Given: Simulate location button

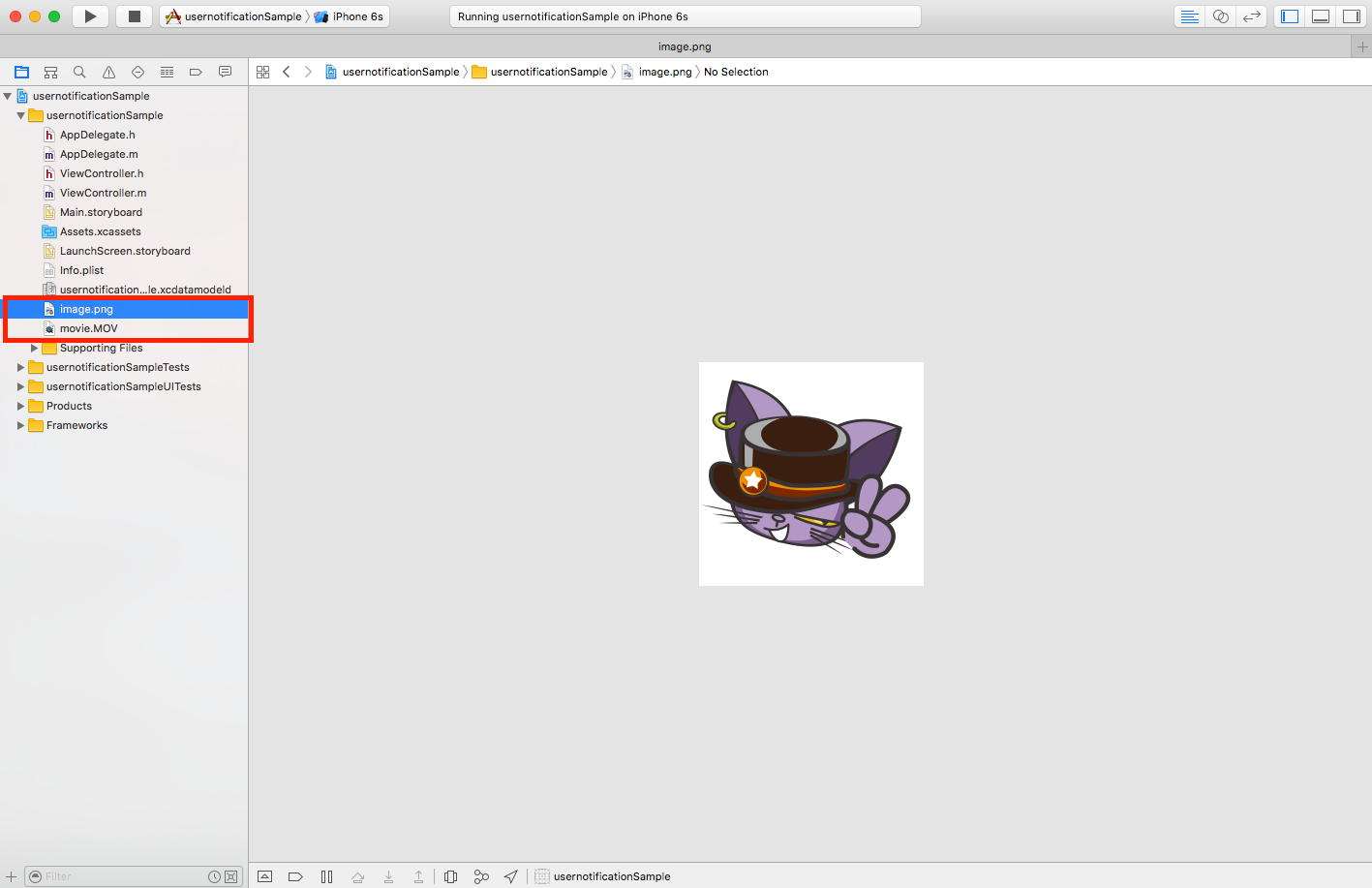Looking at the screenshot, I should [511, 876].
